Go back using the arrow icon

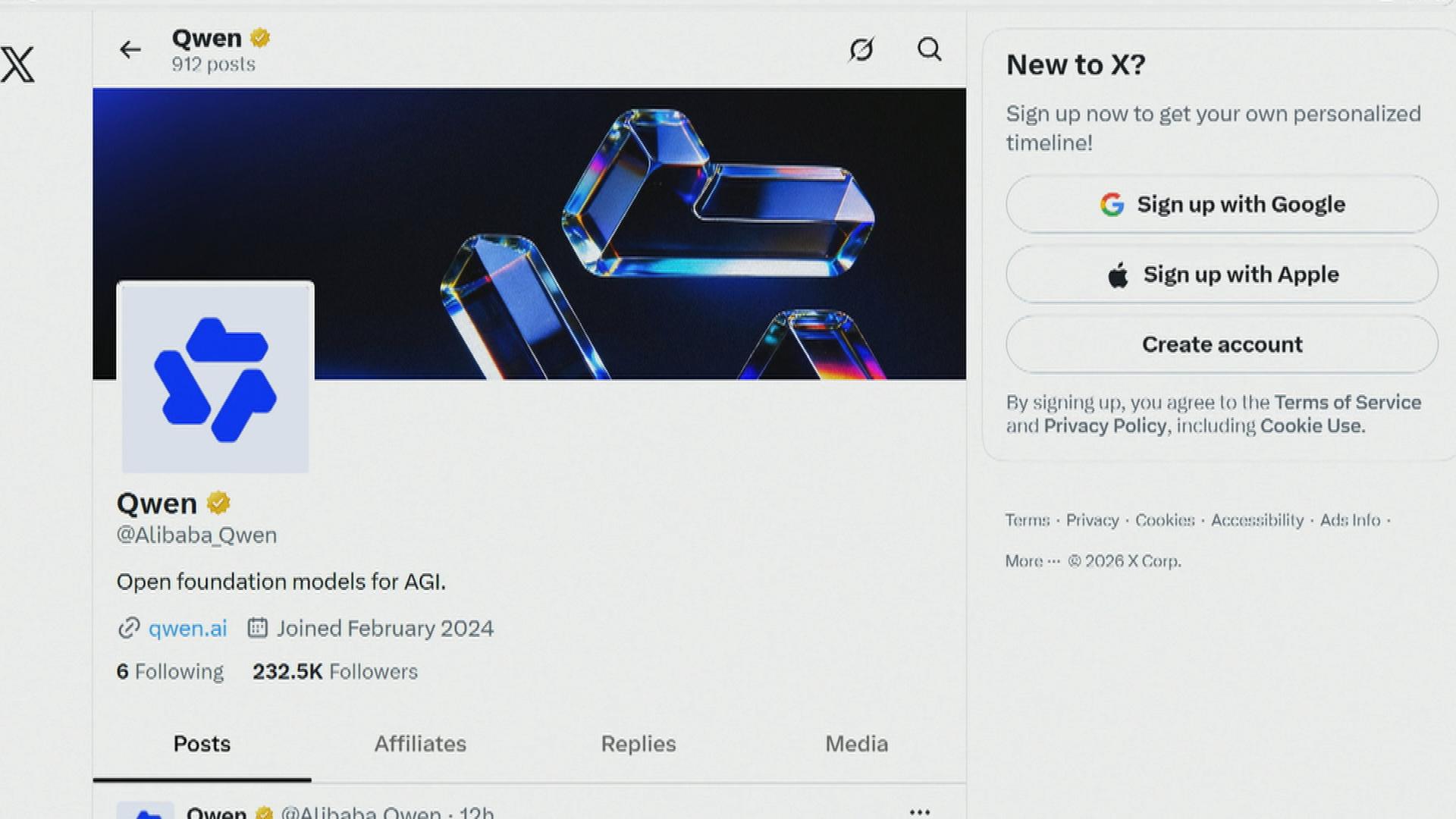click(130, 50)
